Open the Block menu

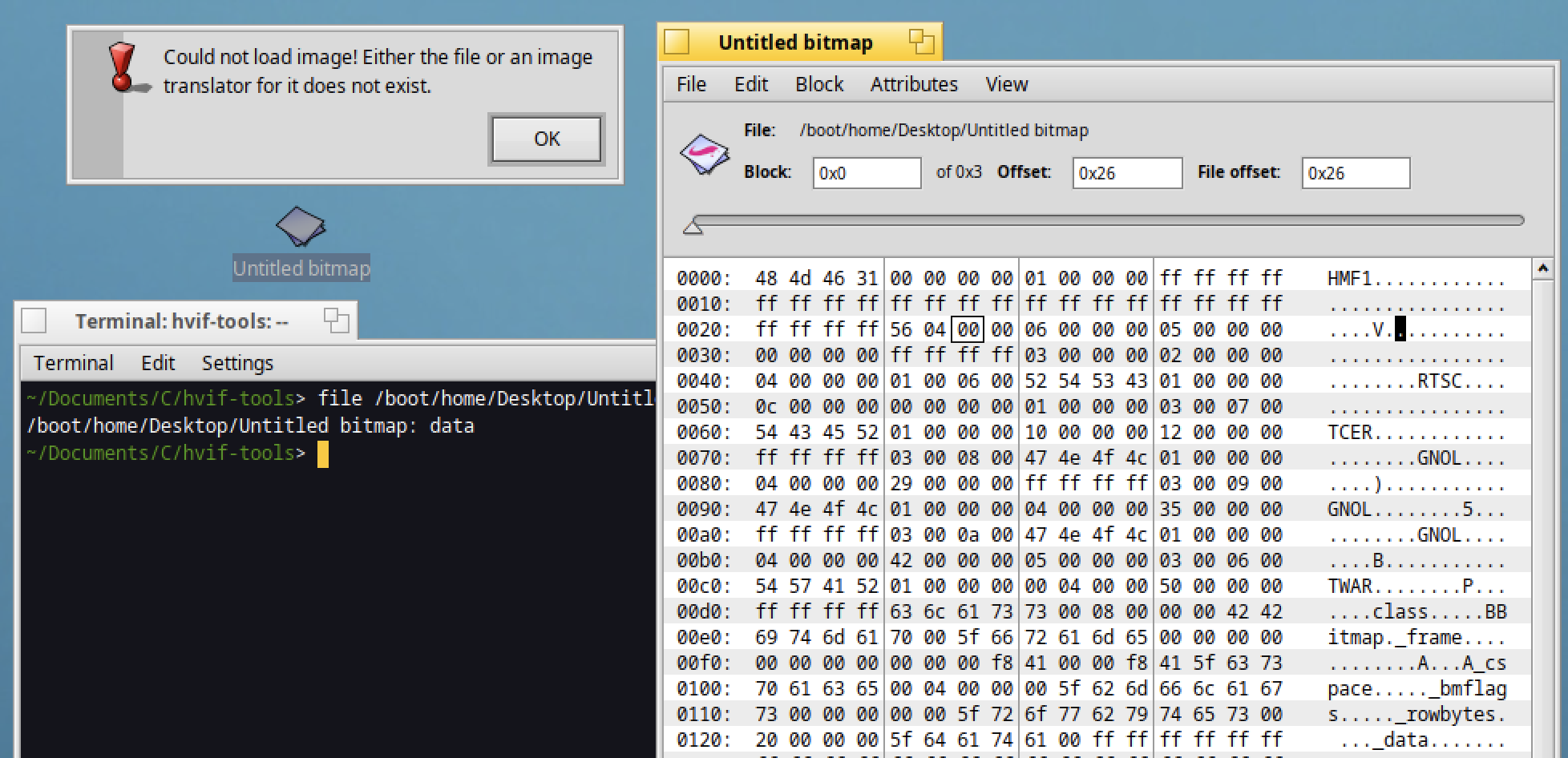pos(819,84)
